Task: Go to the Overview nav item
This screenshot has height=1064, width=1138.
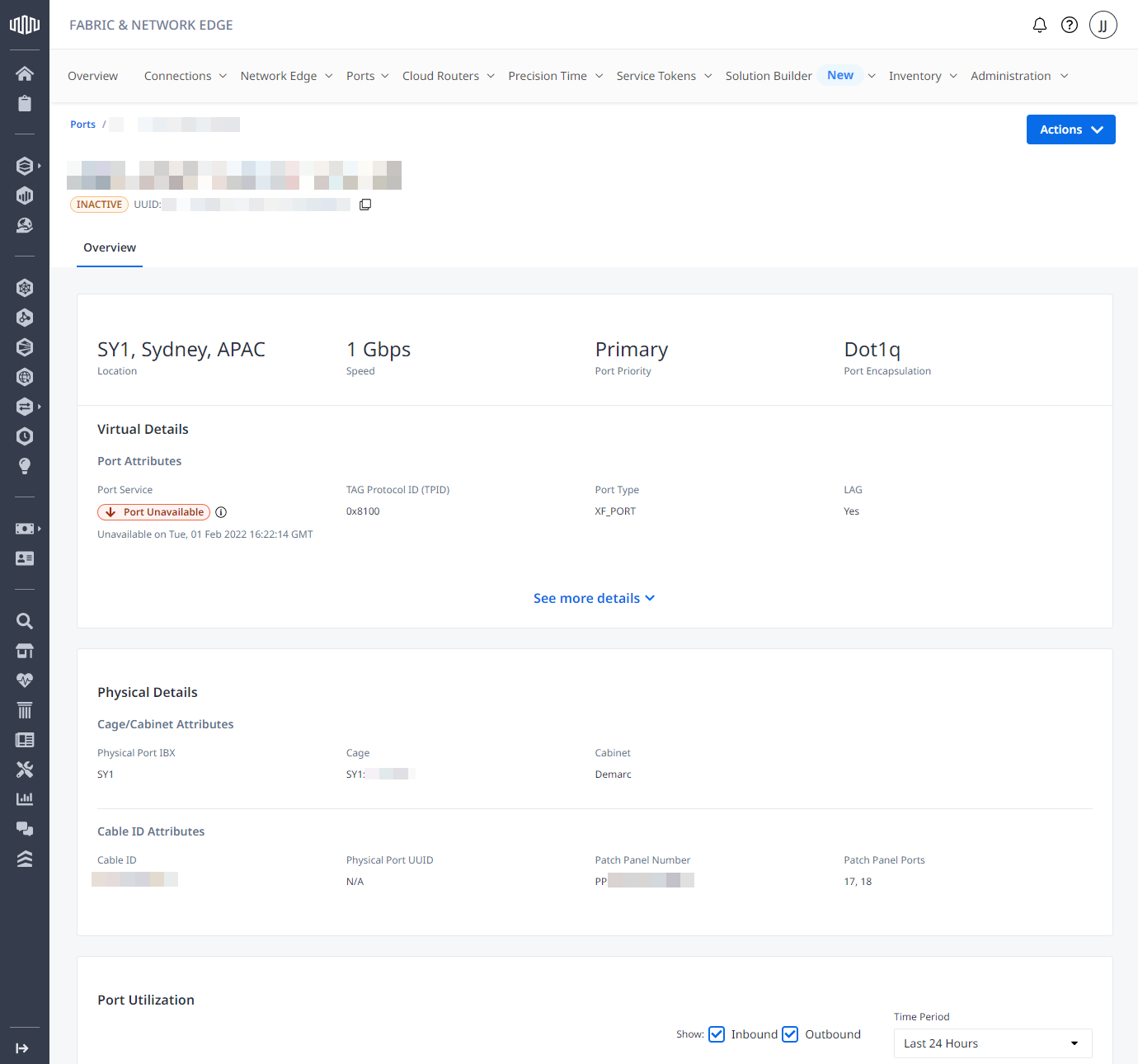Action: point(92,76)
